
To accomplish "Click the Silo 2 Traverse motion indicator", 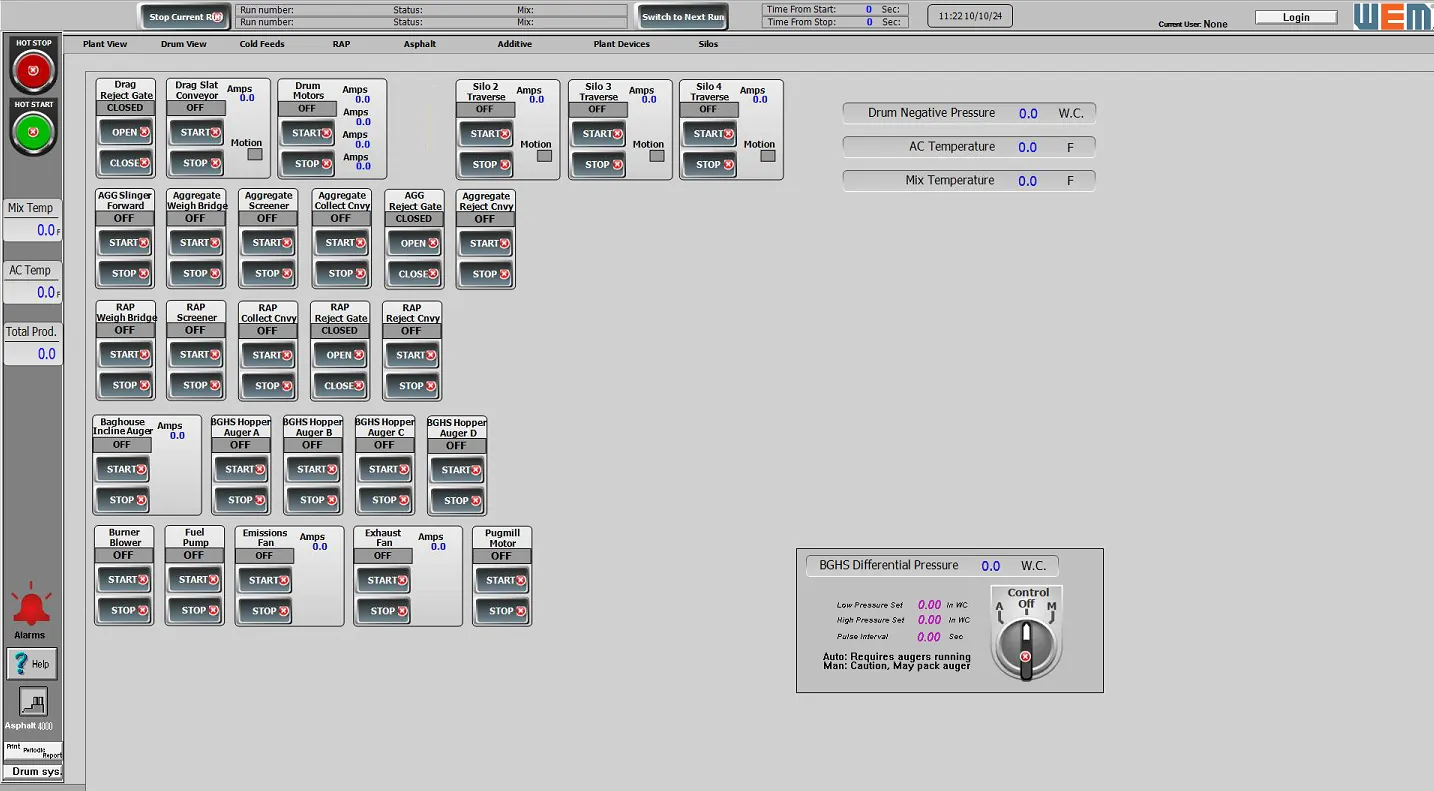I will pos(544,156).
